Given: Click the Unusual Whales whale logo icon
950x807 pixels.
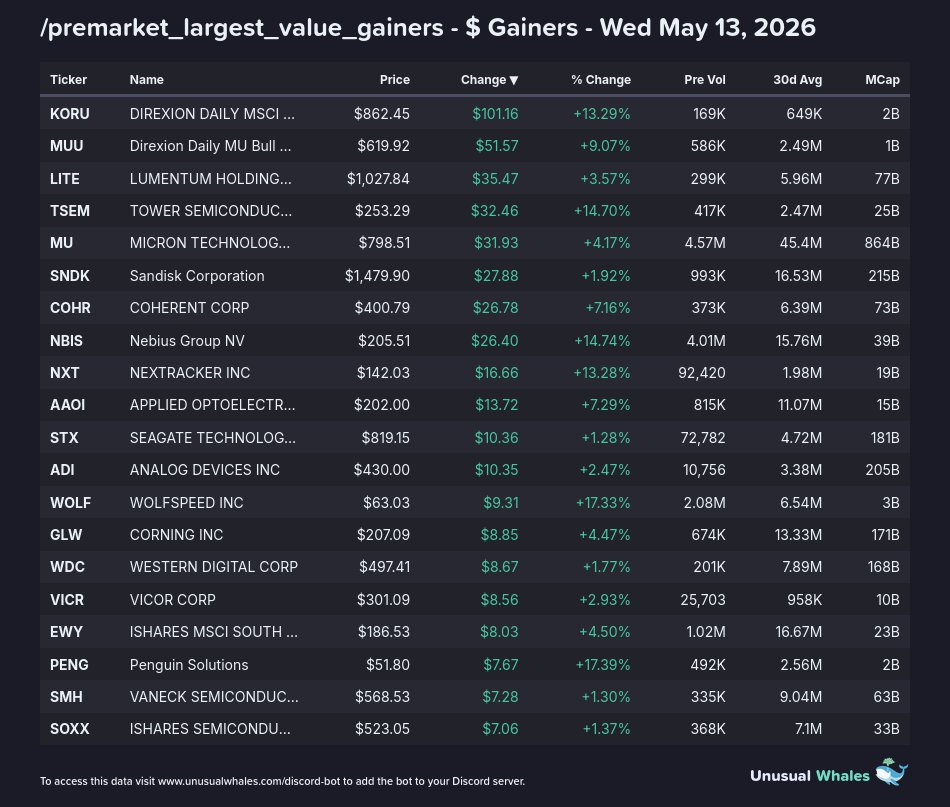Looking at the screenshot, I should 891,771.
